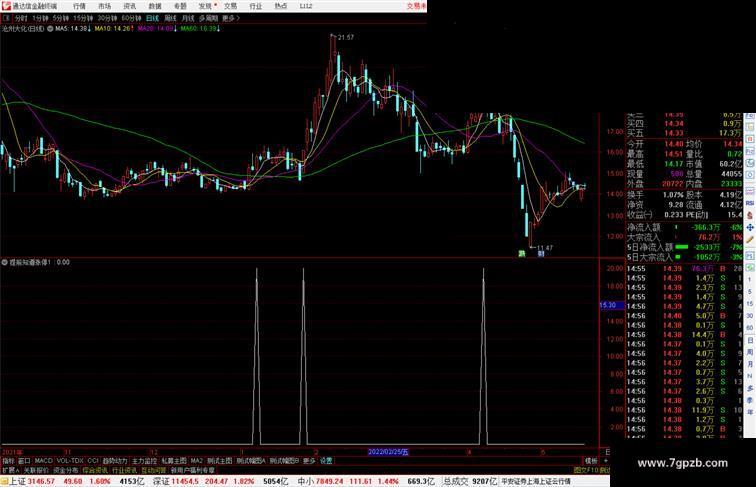Click the 15 minute shortcut in right sidebar
This screenshot has width=756, height=487.
750,303
